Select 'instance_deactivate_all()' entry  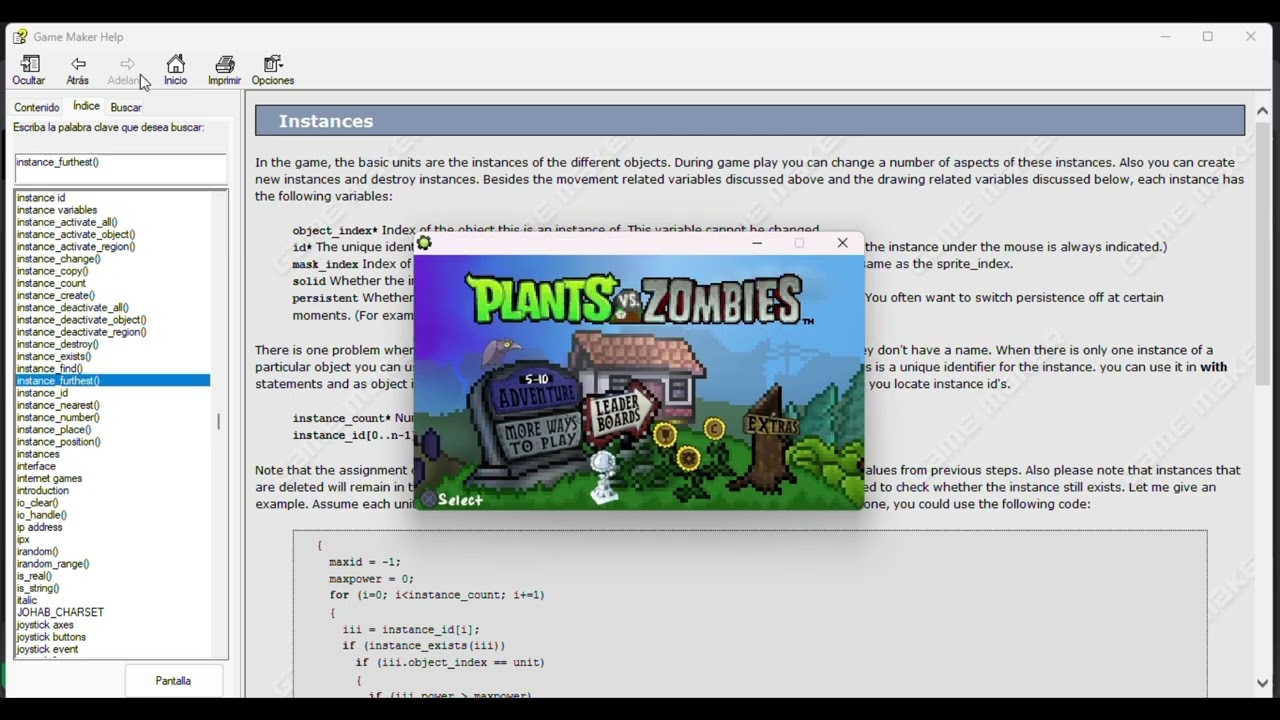pyautogui.click(x=73, y=307)
